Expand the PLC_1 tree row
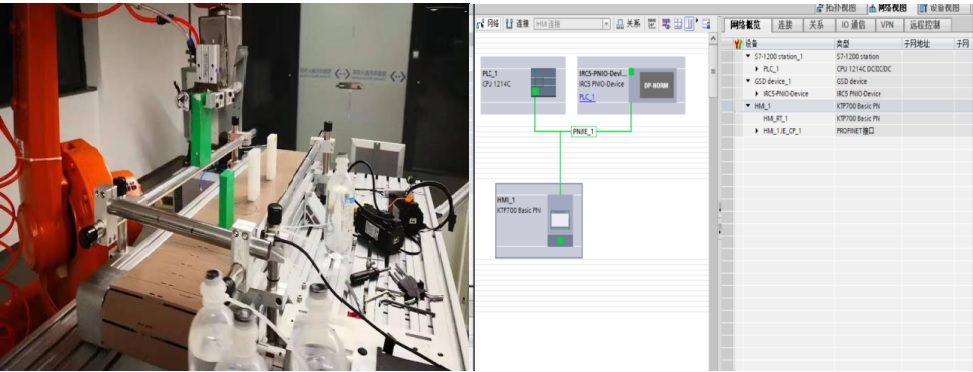This screenshot has width=973, height=372. pos(756,69)
